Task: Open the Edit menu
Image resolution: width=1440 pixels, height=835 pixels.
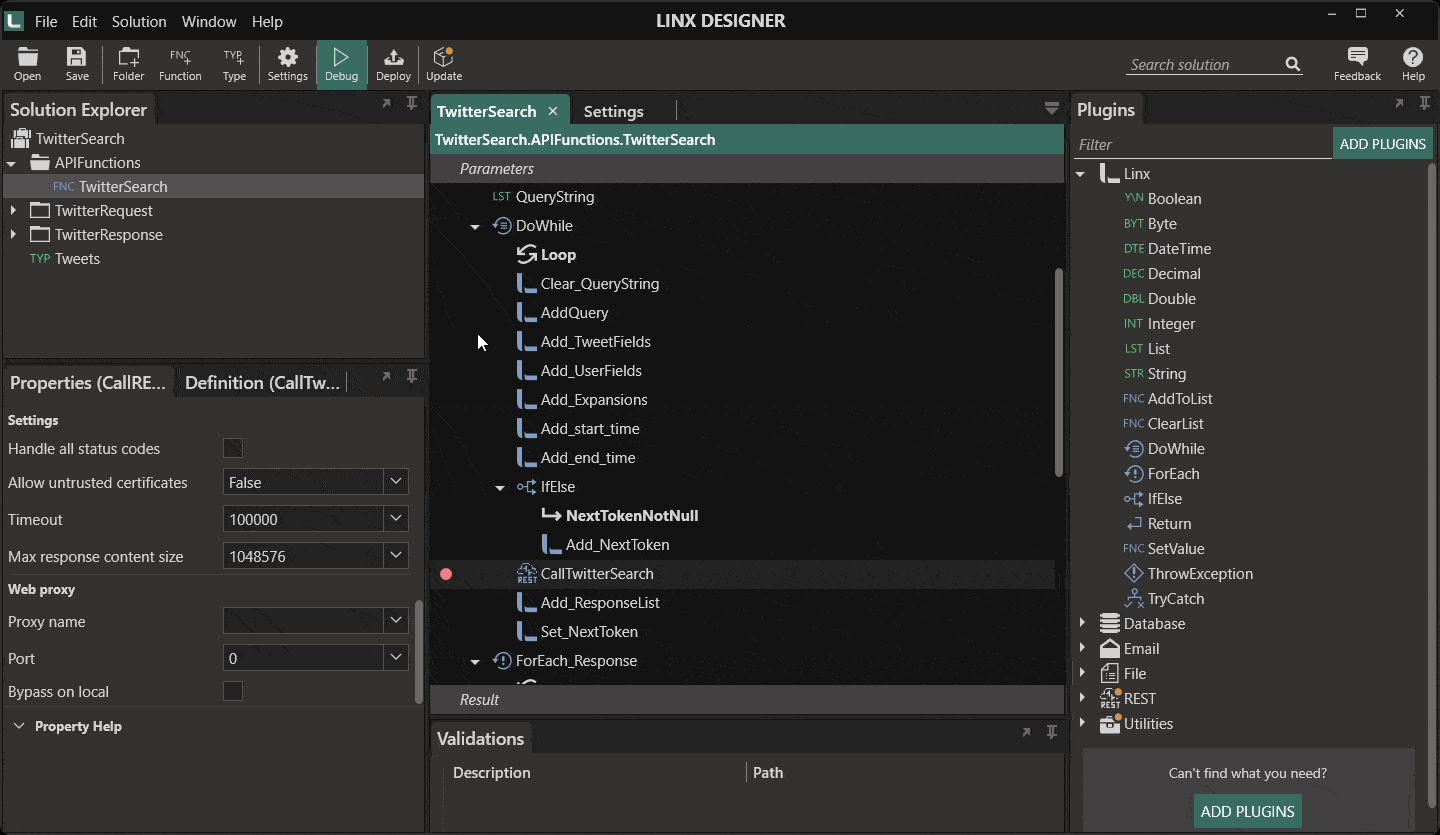Action: click(84, 21)
